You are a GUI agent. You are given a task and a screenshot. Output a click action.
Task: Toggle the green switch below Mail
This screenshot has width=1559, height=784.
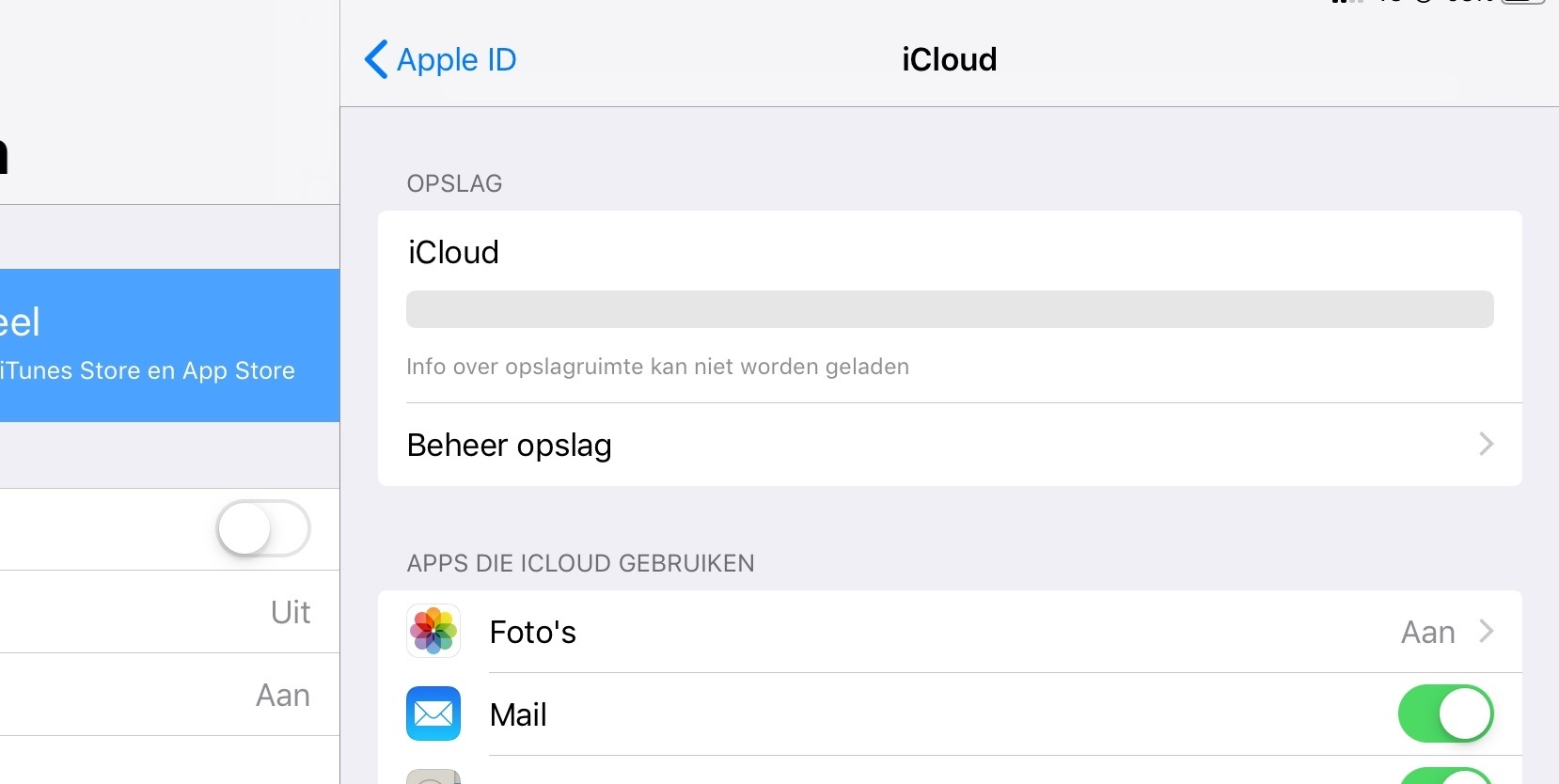(1445, 776)
